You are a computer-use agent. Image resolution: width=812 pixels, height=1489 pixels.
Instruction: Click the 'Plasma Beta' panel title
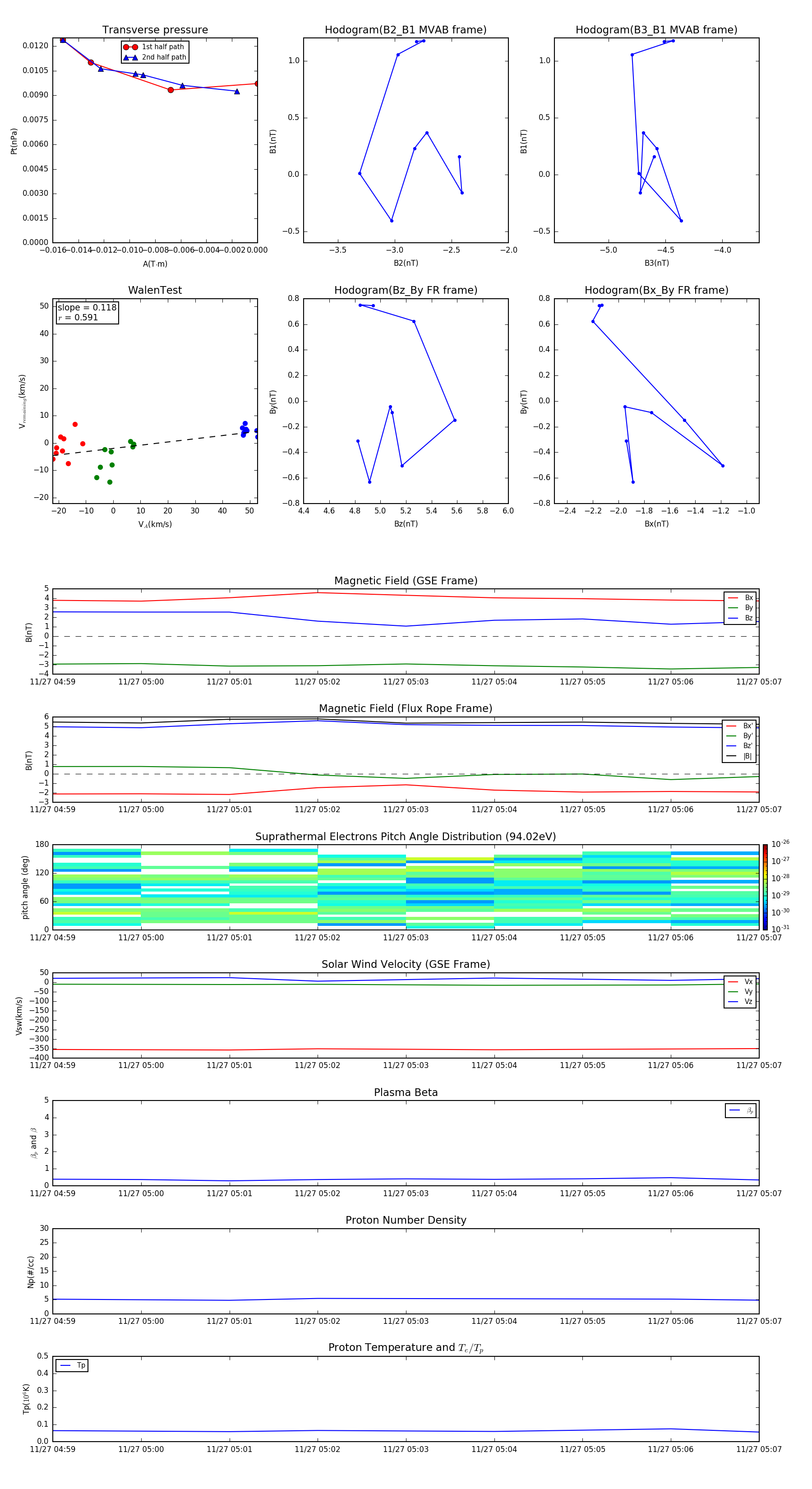click(406, 1093)
